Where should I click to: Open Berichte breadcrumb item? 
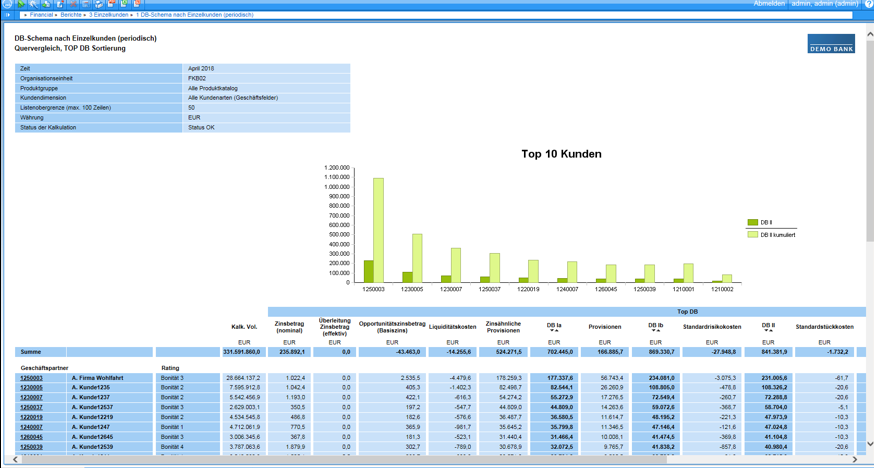pos(72,15)
